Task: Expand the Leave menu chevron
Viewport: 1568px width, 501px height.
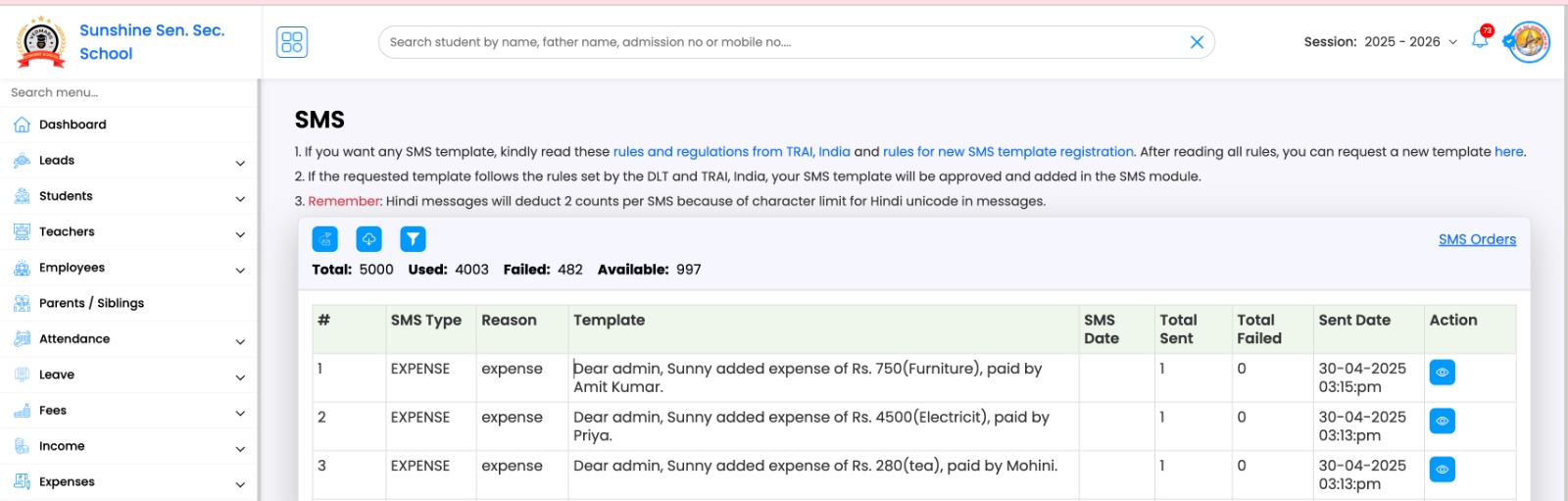Action: (x=240, y=377)
